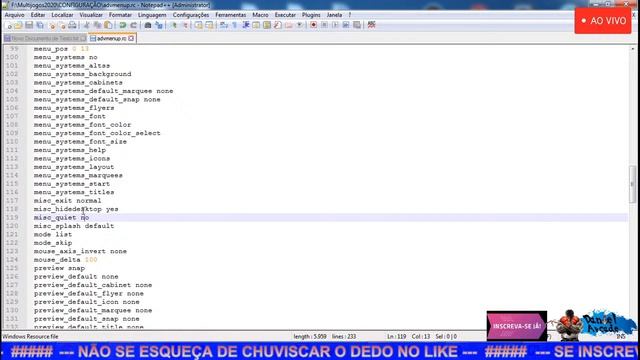Open the Plugins menu
Screen dimensions: 640x360
click(x=311, y=15)
